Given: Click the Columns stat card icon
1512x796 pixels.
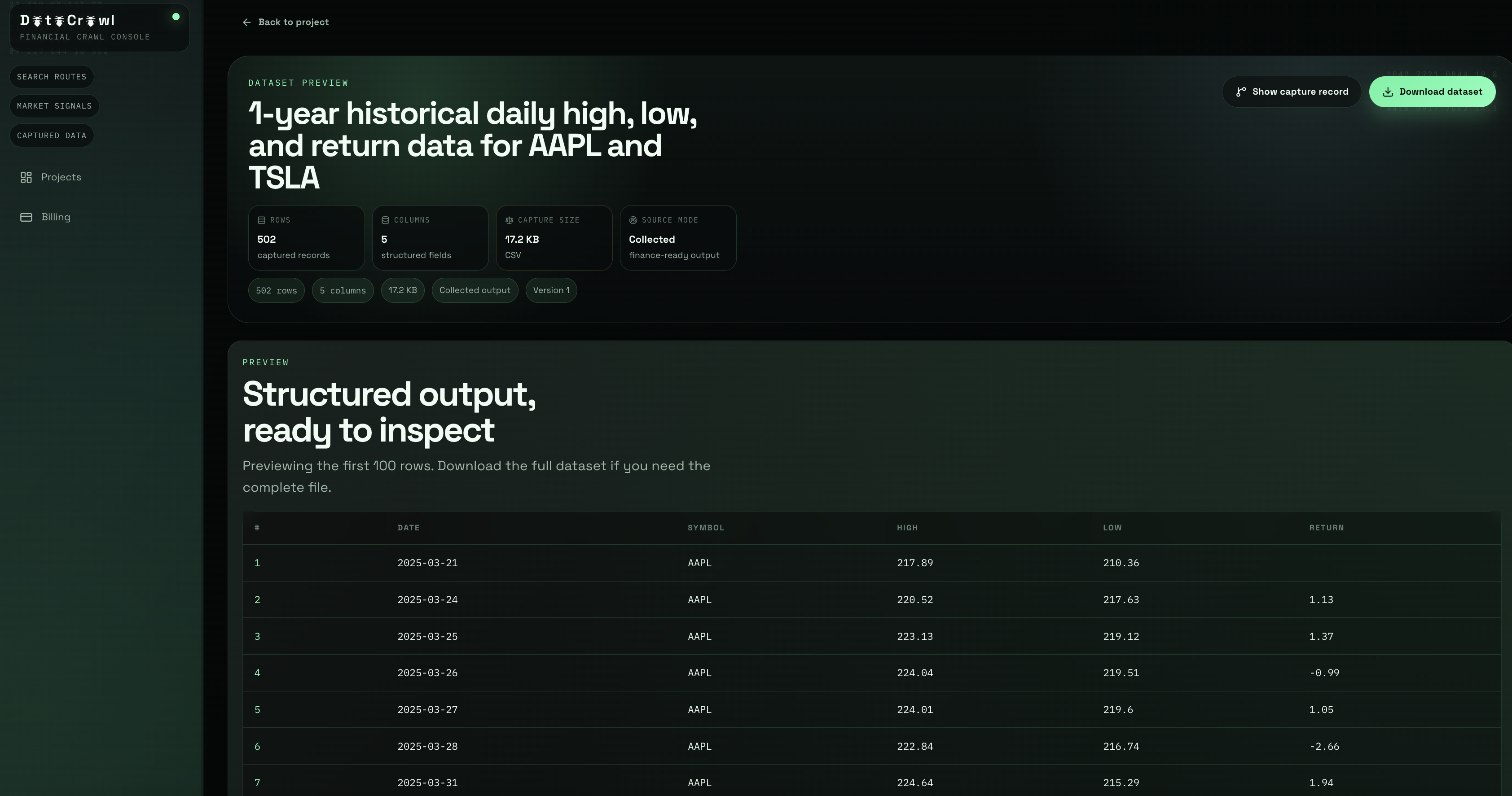Looking at the screenshot, I should click(x=386, y=220).
